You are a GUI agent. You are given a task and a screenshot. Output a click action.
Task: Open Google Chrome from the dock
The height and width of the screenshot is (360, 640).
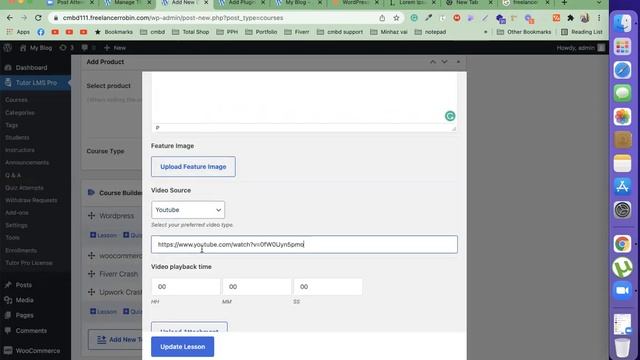tap(622, 244)
